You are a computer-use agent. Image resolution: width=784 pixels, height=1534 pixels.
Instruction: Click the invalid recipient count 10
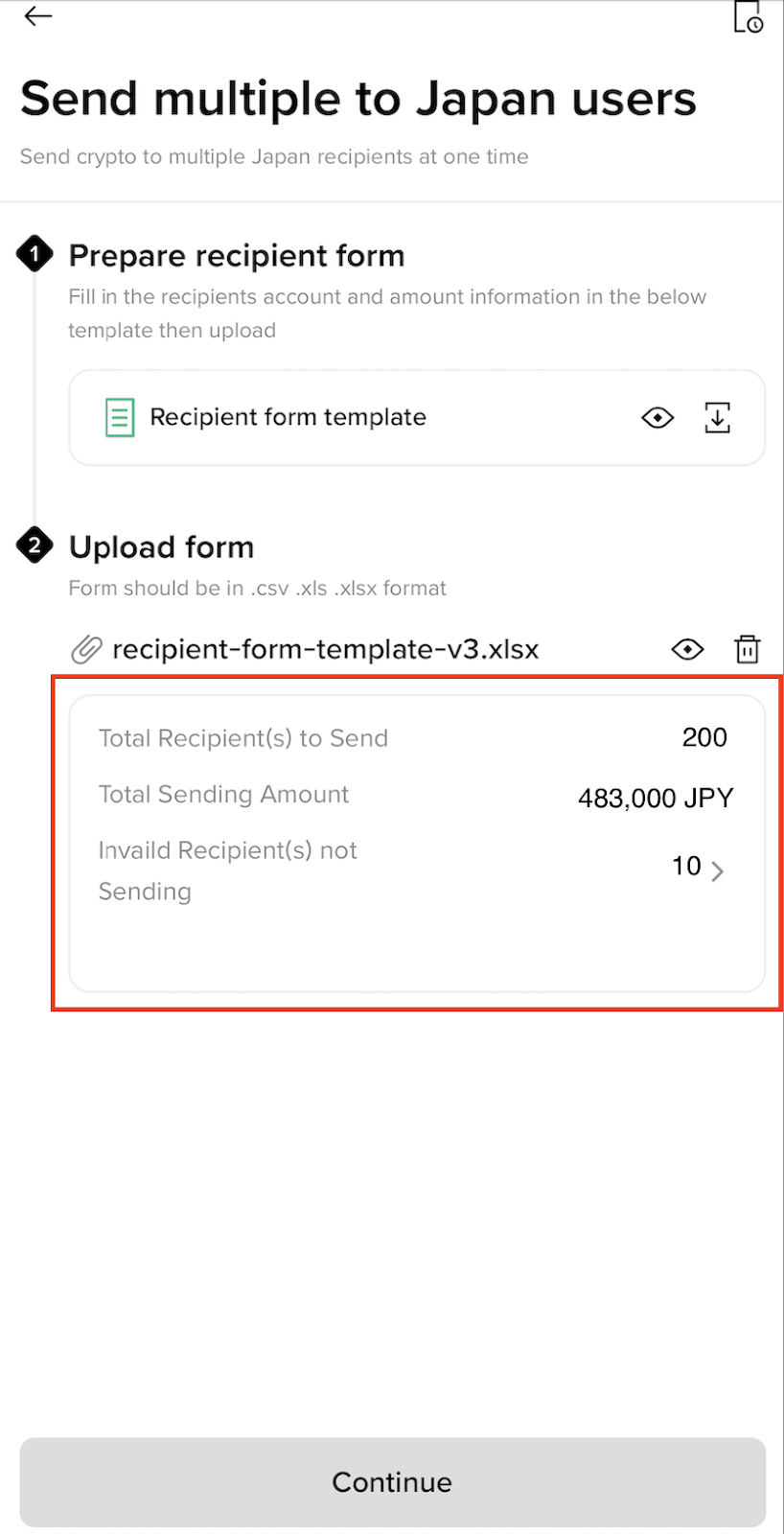(x=686, y=866)
